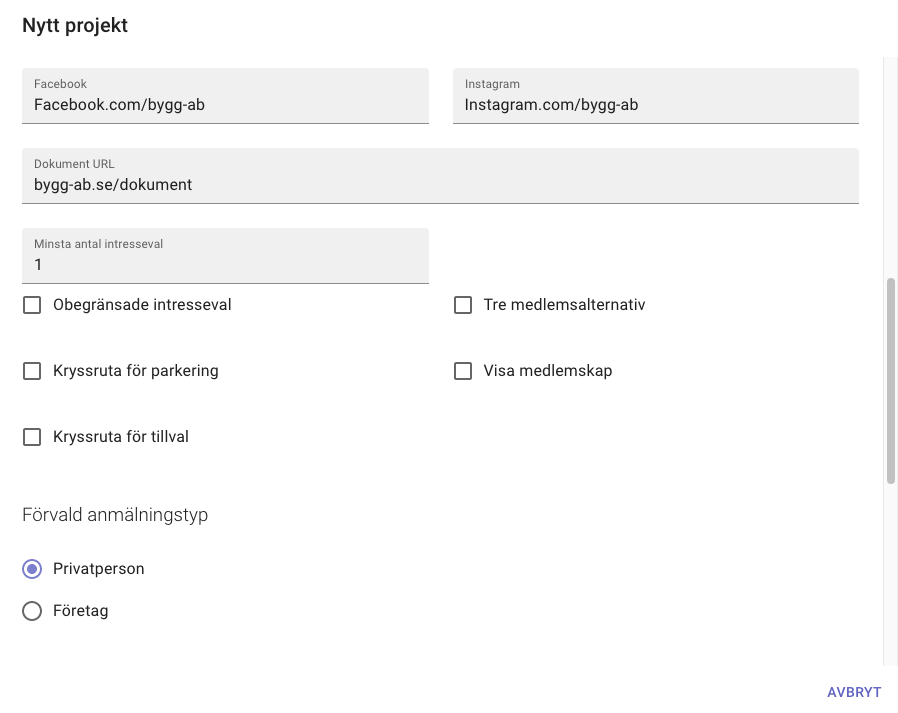Select the "Företag" radio button
The height and width of the screenshot is (713, 898).
click(31, 610)
